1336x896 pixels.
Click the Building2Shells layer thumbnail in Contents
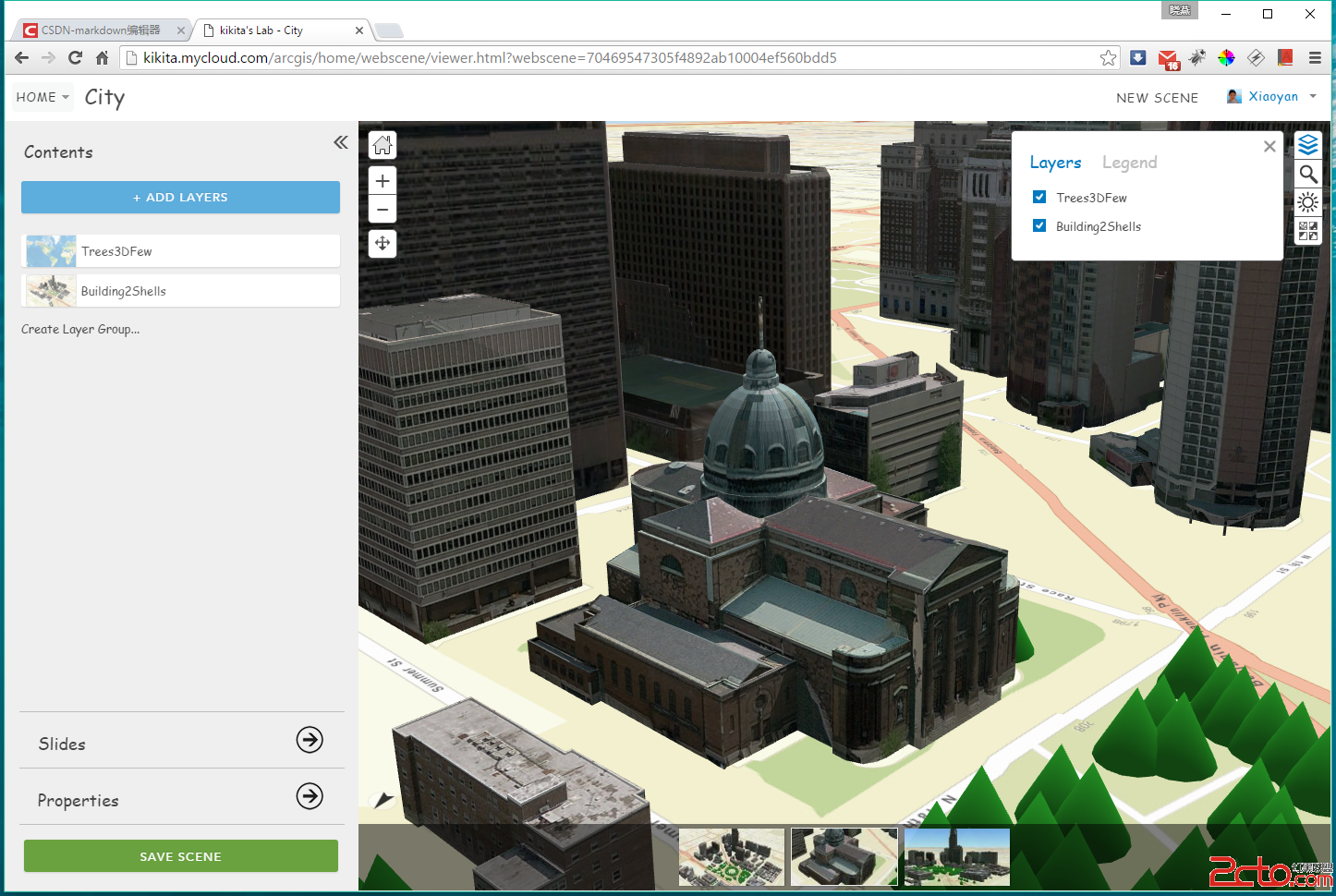pyautogui.click(x=51, y=291)
